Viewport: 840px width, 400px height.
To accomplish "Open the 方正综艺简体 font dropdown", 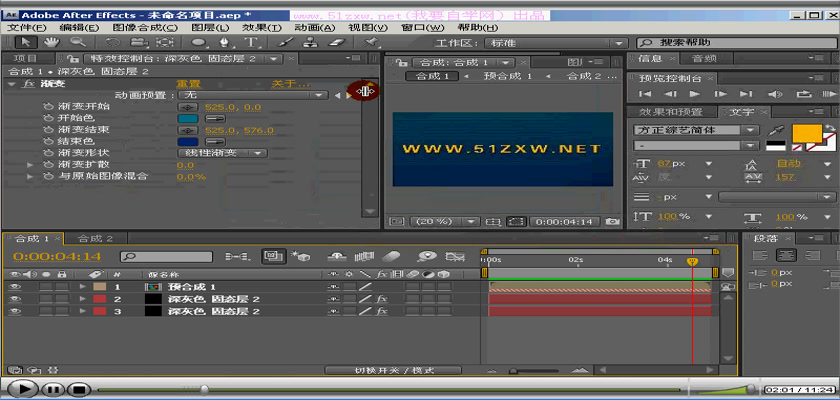I will [x=696, y=130].
